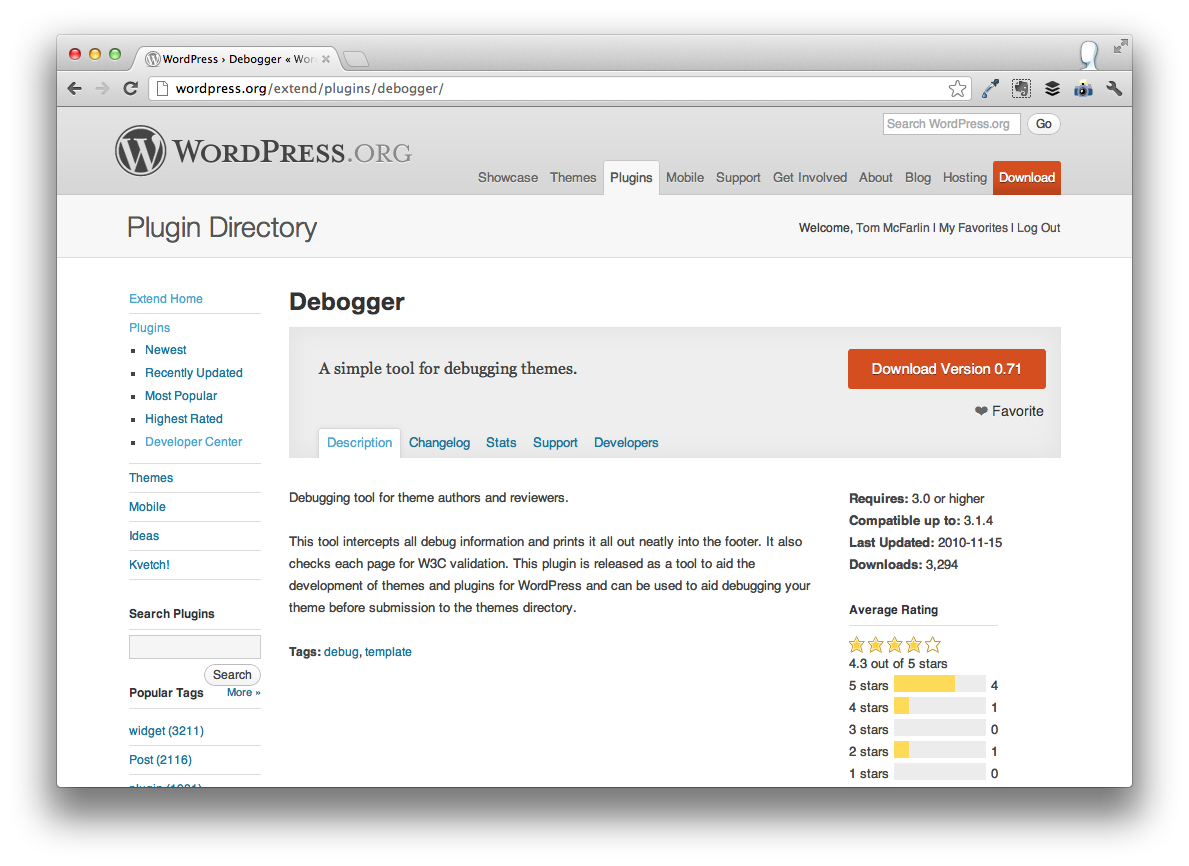Switch to the Stats tab
The height and width of the screenshot is (866, 1189).
(x=500, y=443)
